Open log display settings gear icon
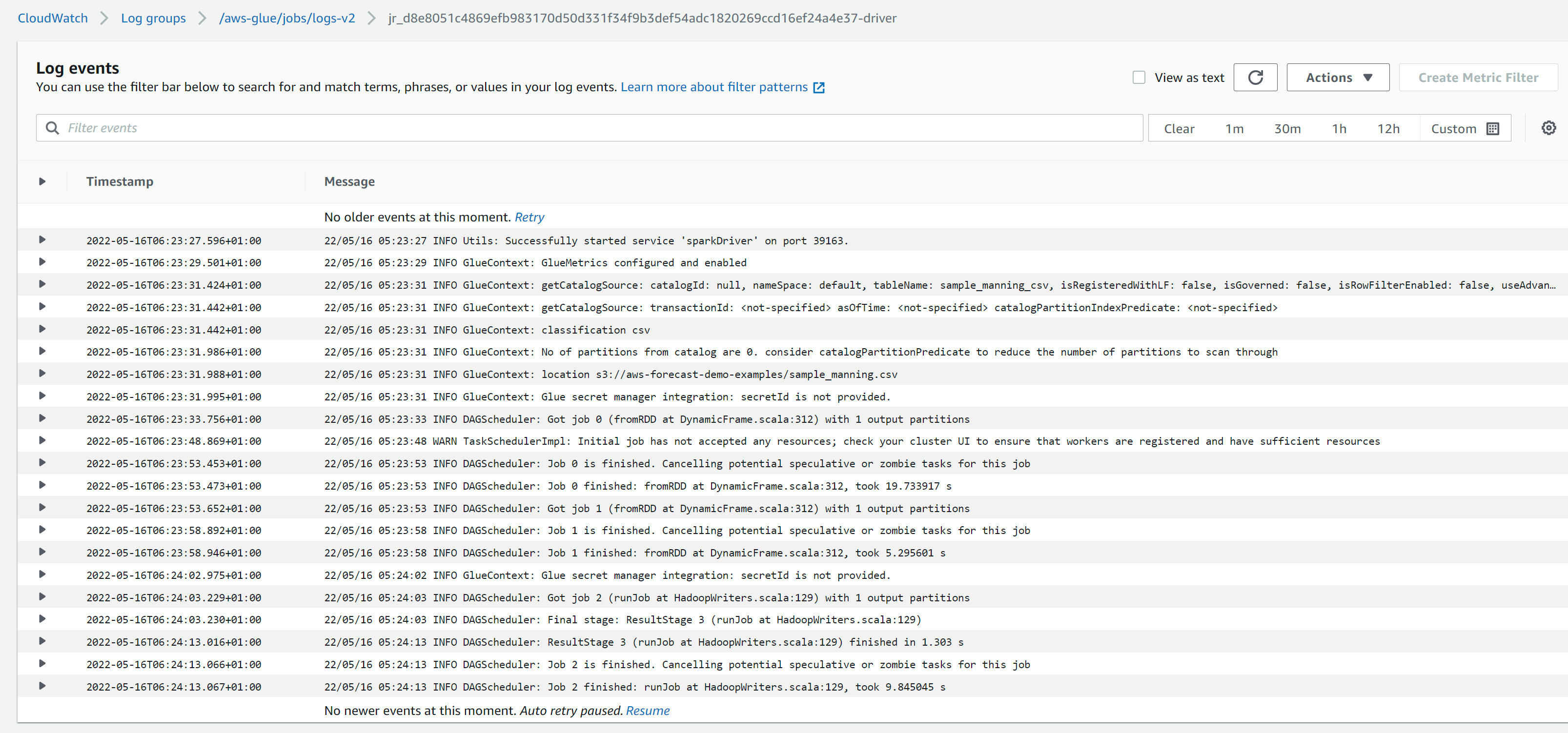The image size is (1568, 733). coord(1548,128)
